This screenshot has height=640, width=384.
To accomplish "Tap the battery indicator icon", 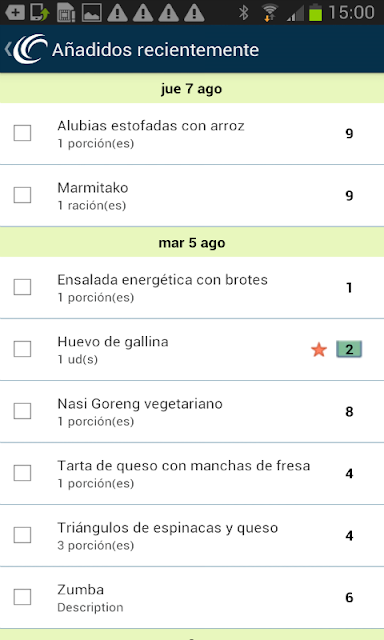I will 315,12.
